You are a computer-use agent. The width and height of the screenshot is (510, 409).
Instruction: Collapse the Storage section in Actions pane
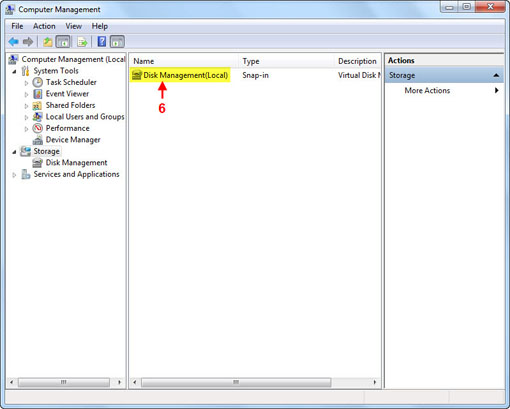(496, 75)
